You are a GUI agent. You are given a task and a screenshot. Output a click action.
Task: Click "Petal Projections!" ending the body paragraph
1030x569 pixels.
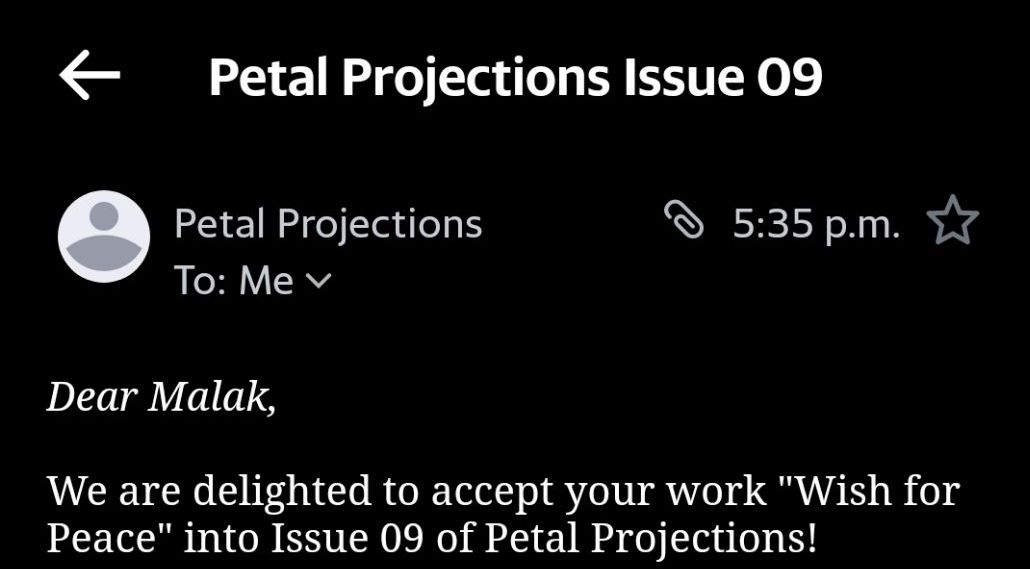click(650, 539)
